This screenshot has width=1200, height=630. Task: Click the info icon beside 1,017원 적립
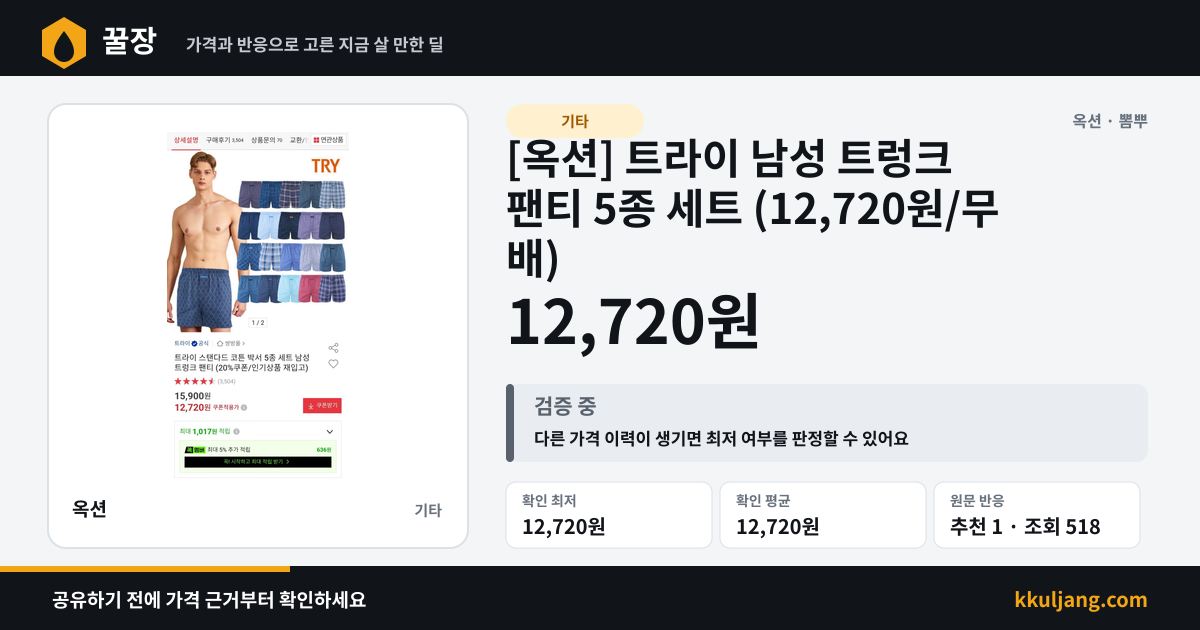pyautogui.click(x=236, y=432)
